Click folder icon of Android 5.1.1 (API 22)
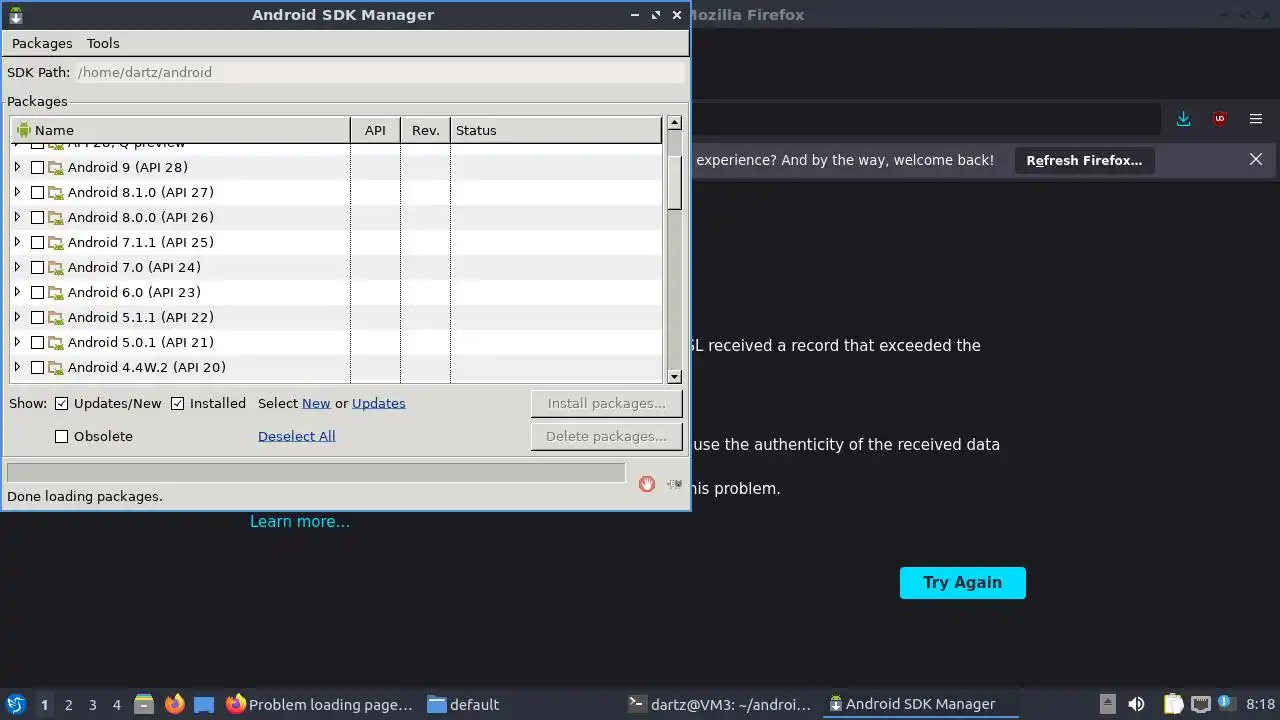 click(56, 318)
